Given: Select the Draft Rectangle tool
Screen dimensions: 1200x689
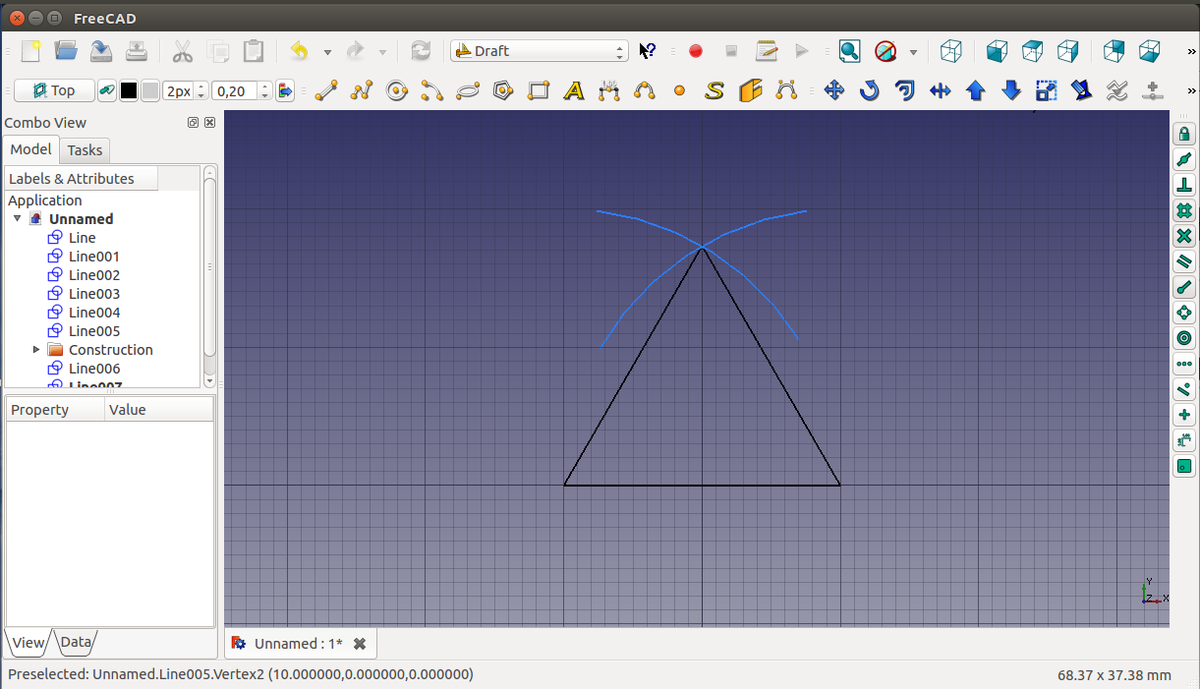Looking at the screenshot, I should 538,91.
